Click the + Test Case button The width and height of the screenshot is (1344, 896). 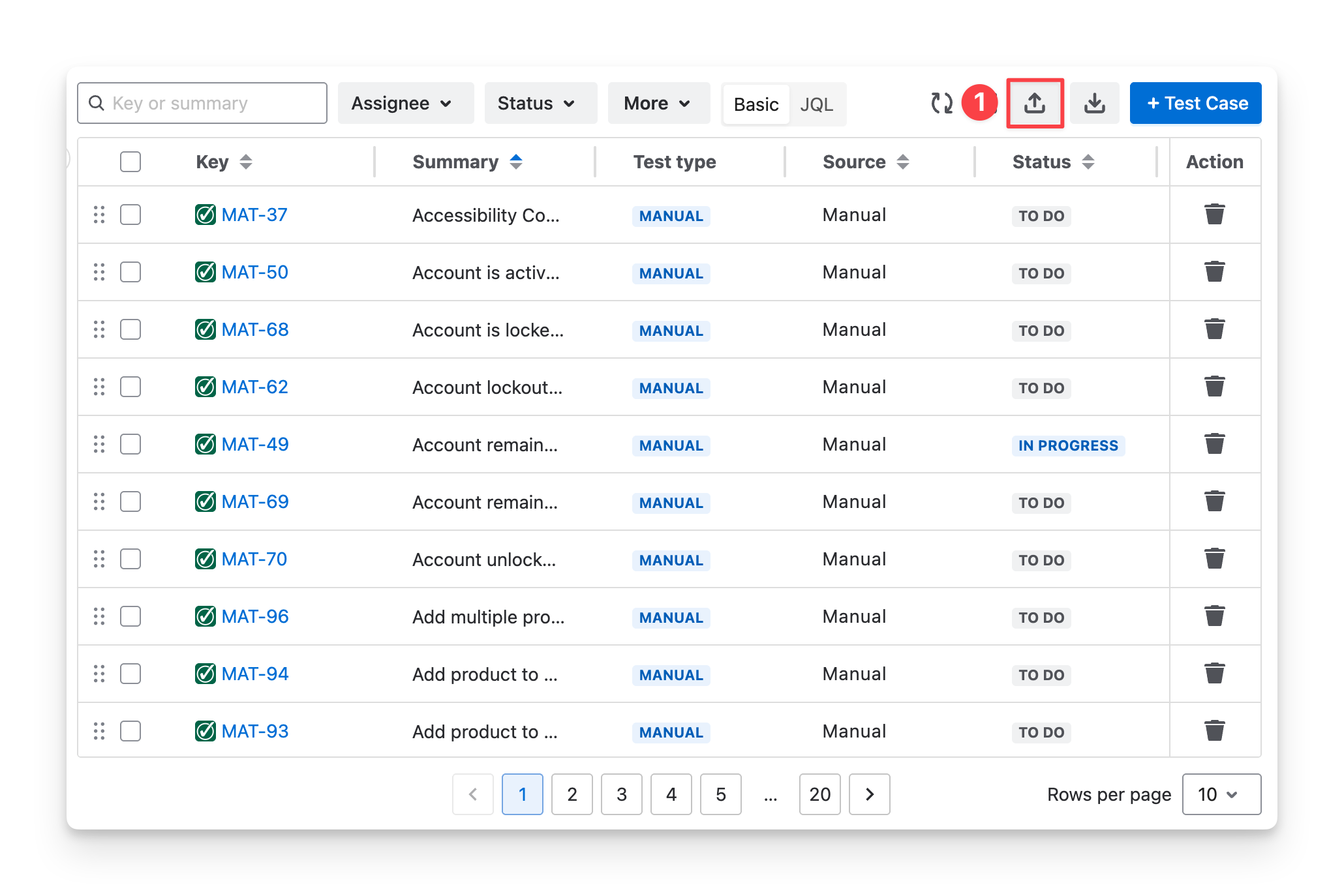click(x=1196, y=103)
